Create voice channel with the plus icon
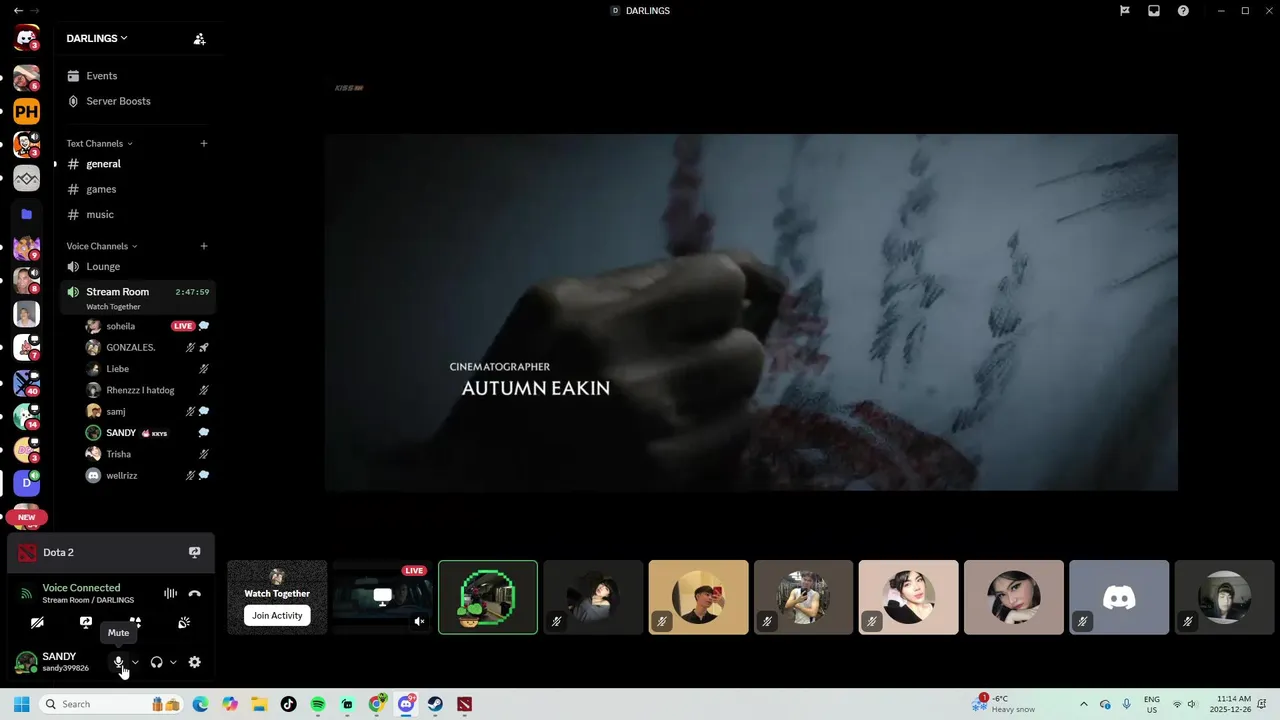1280x720 pixels. tap(204, 246)
